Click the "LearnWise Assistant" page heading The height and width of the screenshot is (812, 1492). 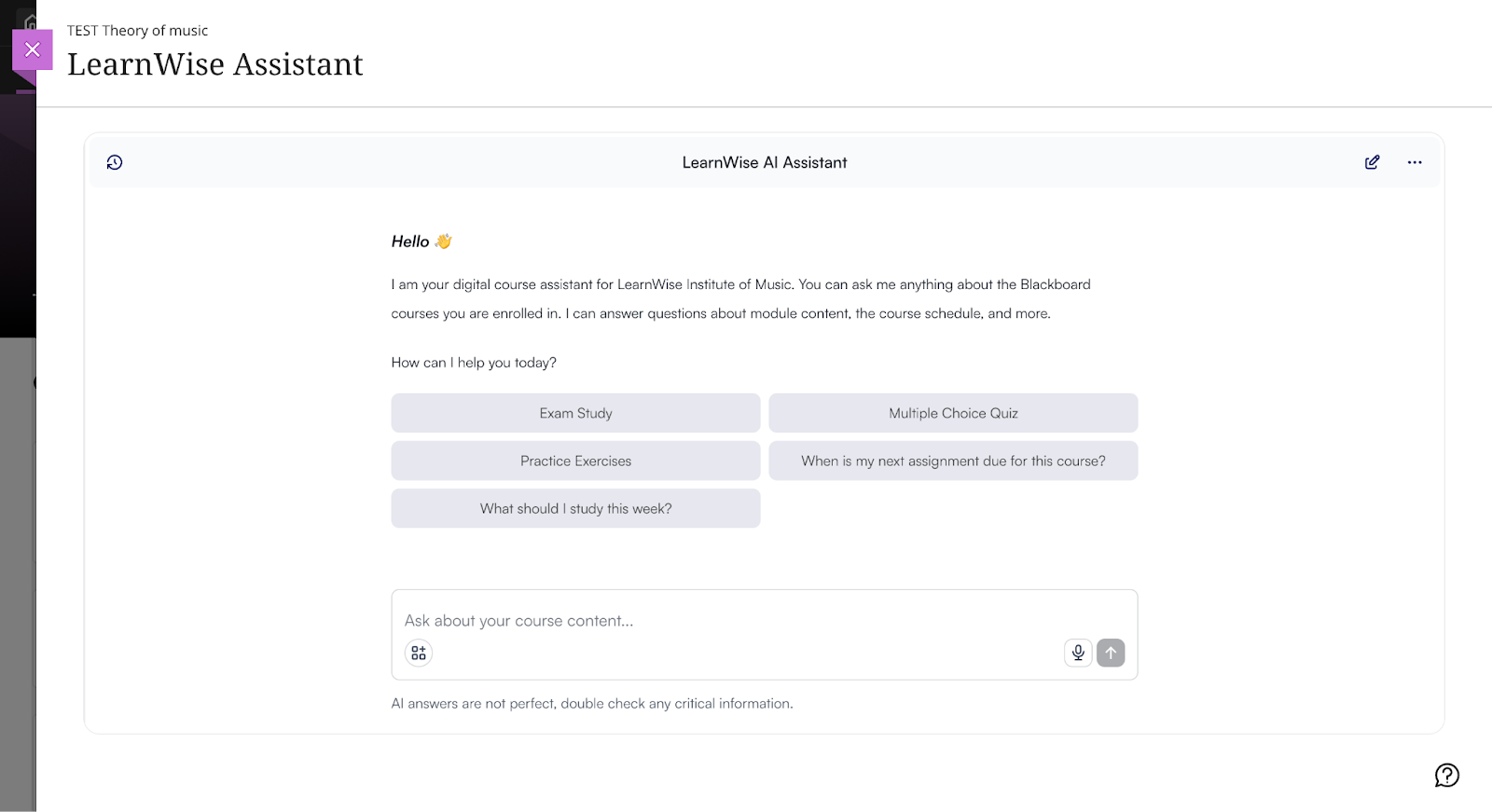tap(215, 64)
